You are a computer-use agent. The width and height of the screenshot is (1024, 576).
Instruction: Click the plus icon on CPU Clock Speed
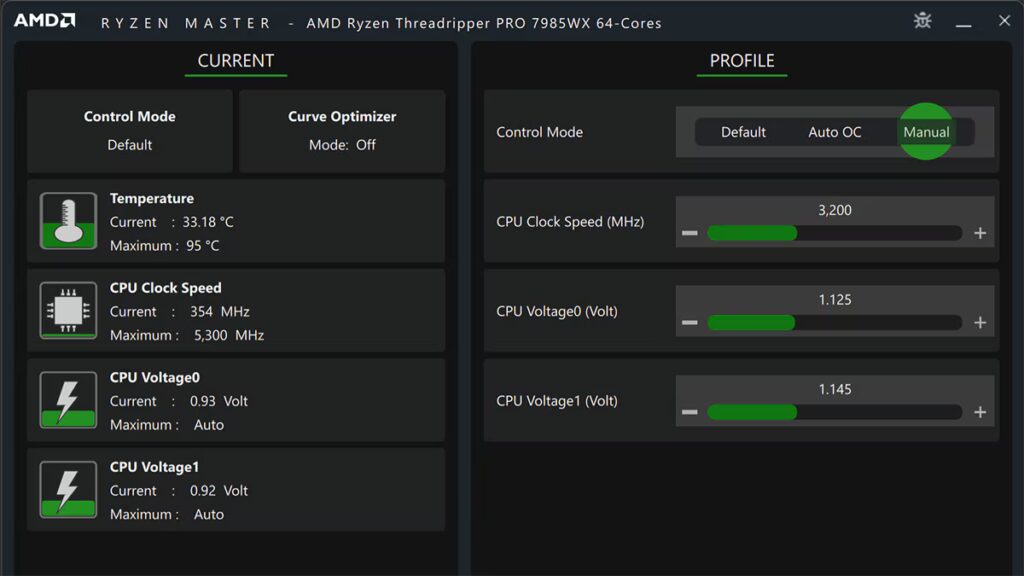(981, 232)
